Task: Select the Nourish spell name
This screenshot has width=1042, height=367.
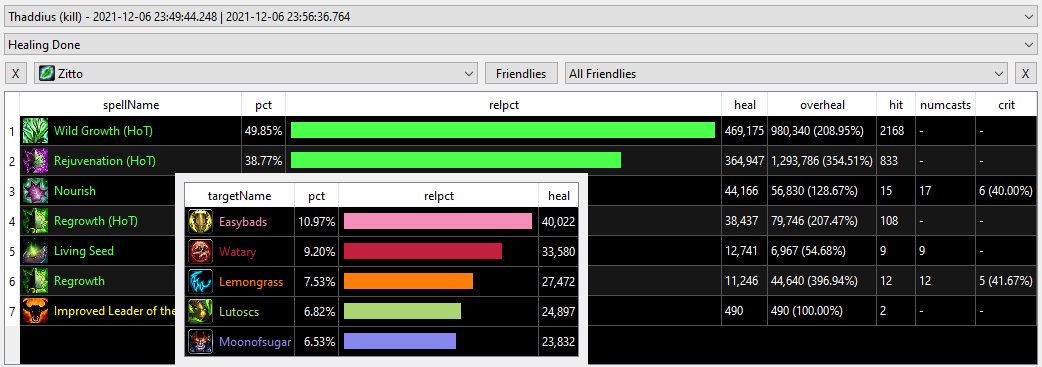Action: 74,191
